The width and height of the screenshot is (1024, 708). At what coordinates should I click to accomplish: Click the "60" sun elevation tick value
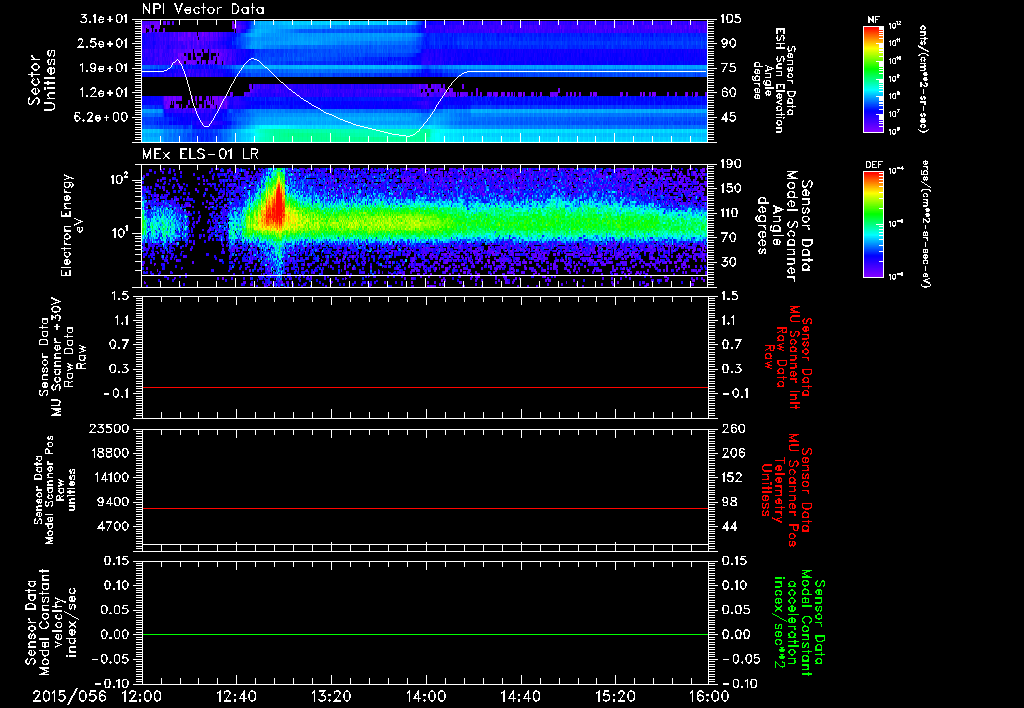click(x=728, y=93)
